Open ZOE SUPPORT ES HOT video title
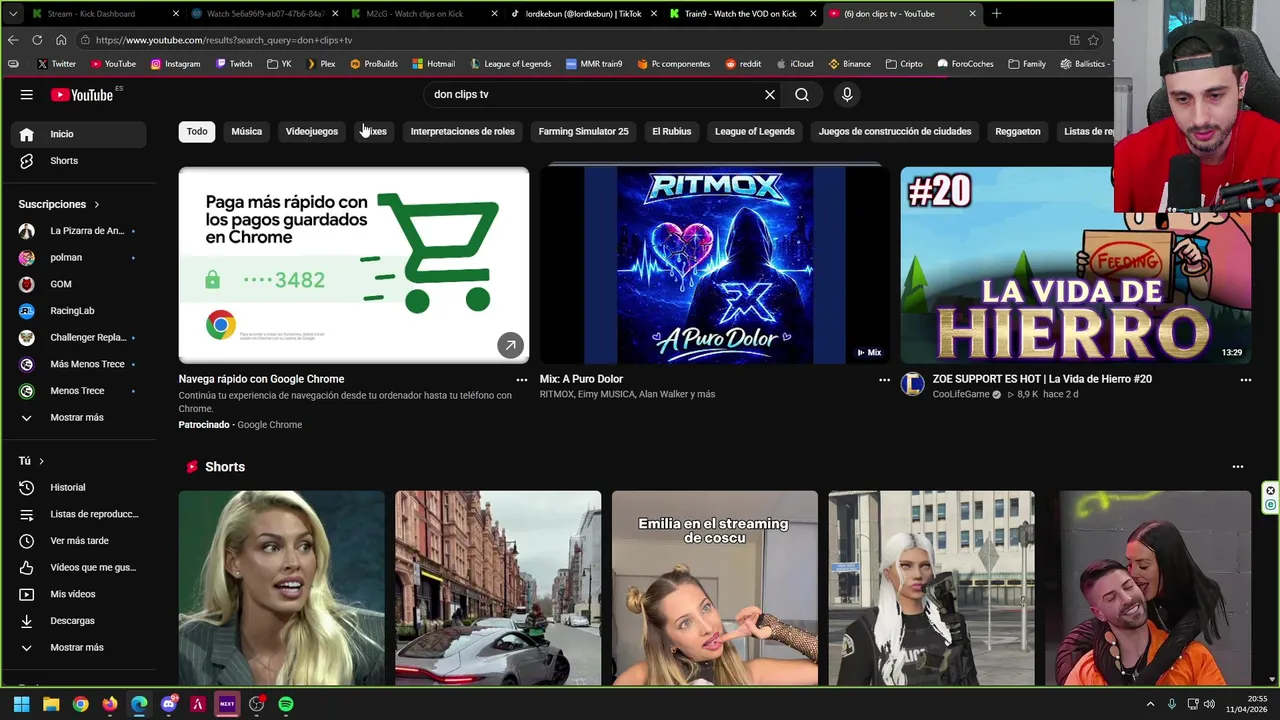Screen dimensions: 1280x720 click(1042, 379)
